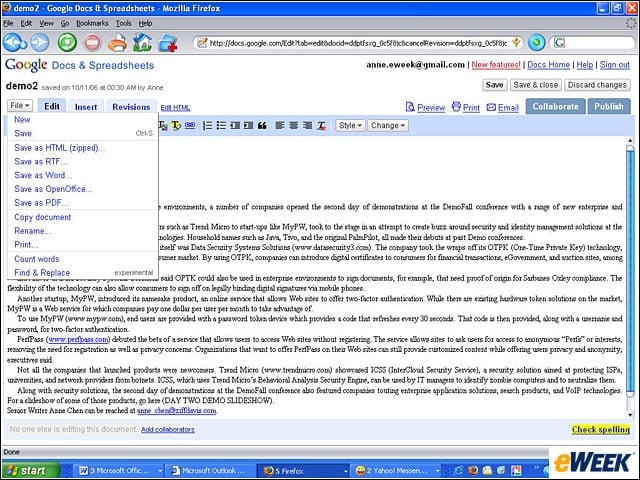Select Save as RTF
The image size is (640, 480).
tap(82, 162)
